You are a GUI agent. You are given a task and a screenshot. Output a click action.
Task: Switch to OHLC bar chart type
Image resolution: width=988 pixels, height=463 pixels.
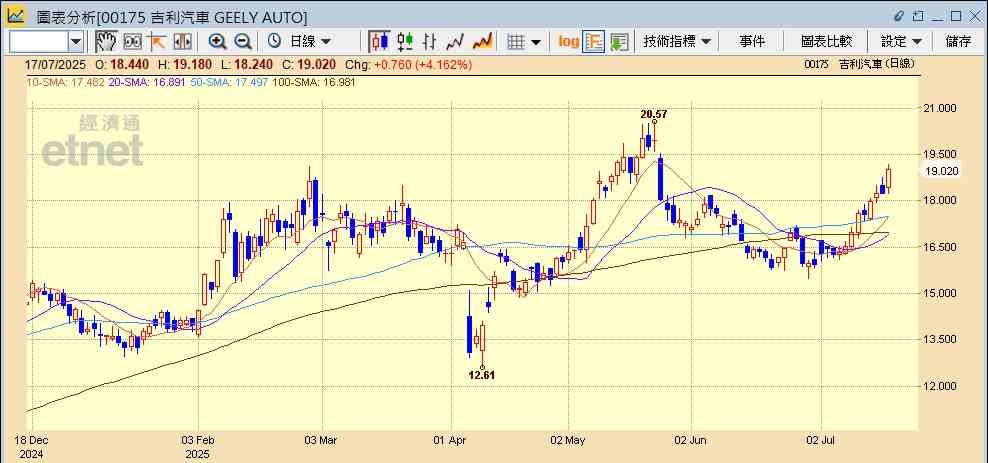pos(430,42)
